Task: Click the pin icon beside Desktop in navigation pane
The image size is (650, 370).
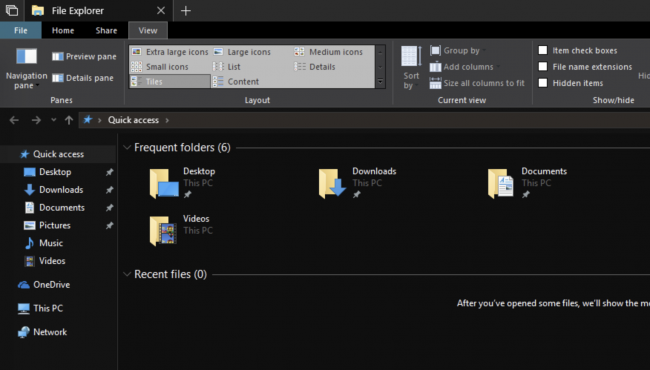Action: pos(109,172)
